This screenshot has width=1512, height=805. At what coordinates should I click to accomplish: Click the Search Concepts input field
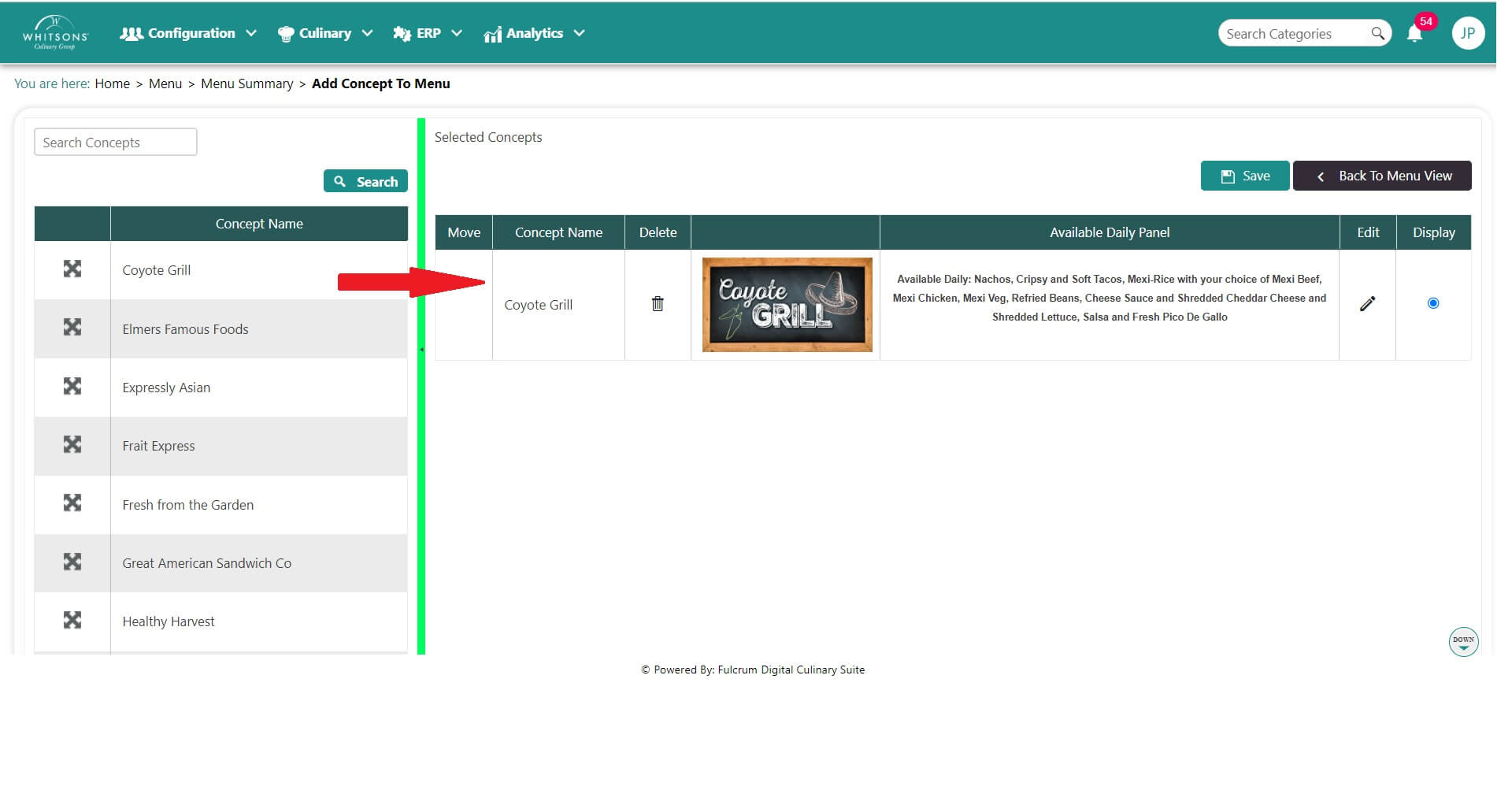point(116,143)
